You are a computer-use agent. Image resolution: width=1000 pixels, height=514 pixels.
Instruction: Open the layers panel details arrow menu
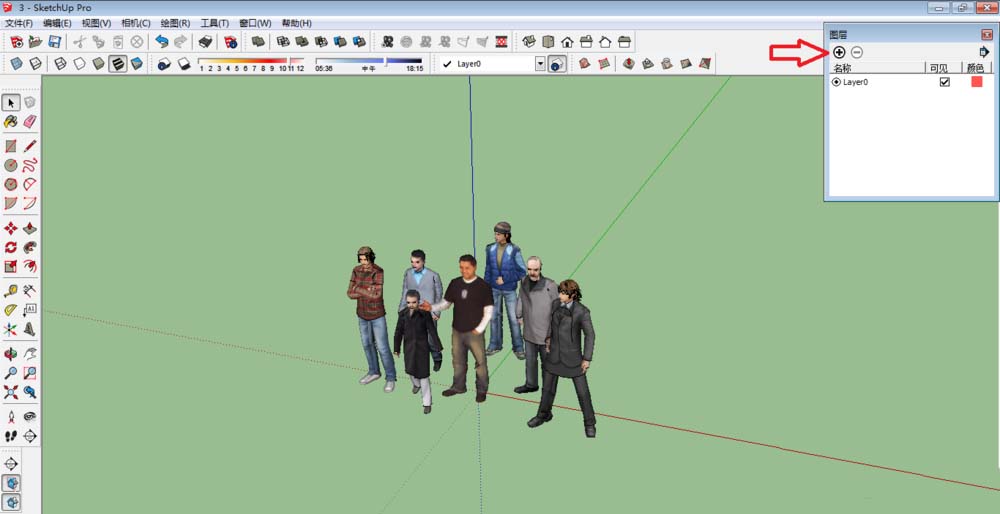984,52
